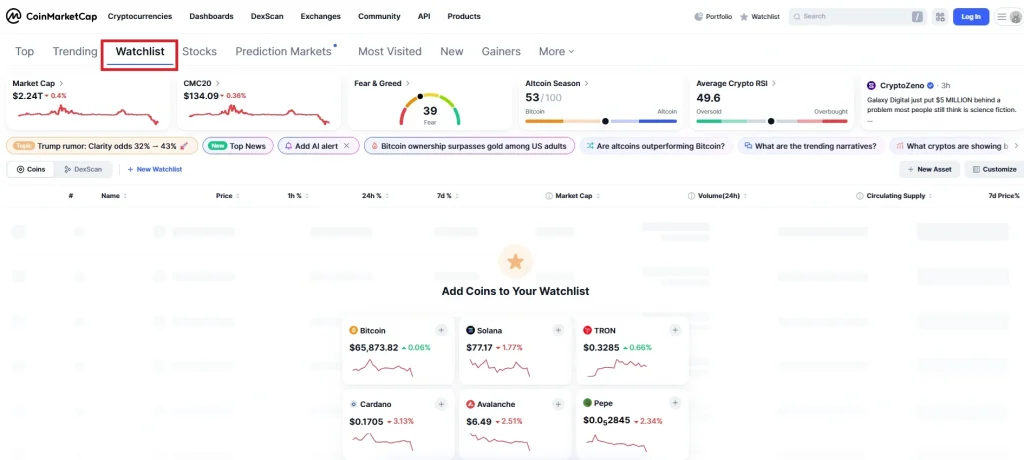Click the New Asset button
1024x460 pixels.
929,169
